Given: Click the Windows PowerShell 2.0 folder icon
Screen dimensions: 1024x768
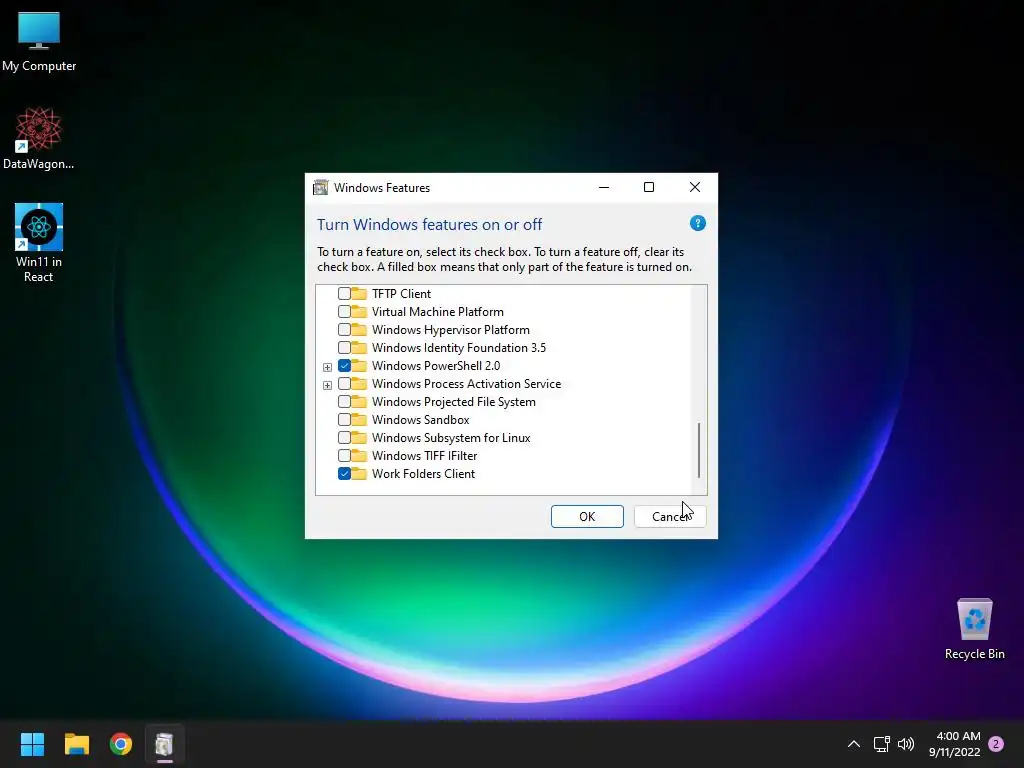Looking at the screenshot, I should pos(359,365).
